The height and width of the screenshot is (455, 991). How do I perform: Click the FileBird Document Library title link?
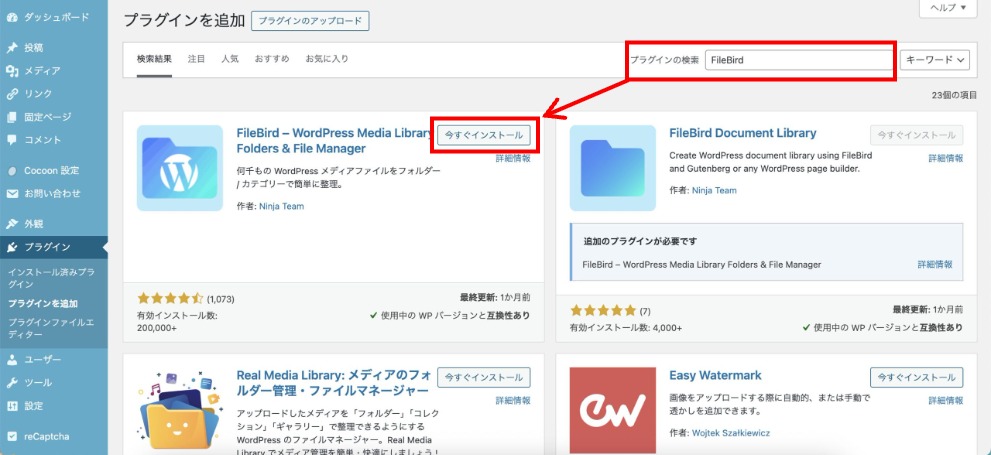click(x=743, y=133)
